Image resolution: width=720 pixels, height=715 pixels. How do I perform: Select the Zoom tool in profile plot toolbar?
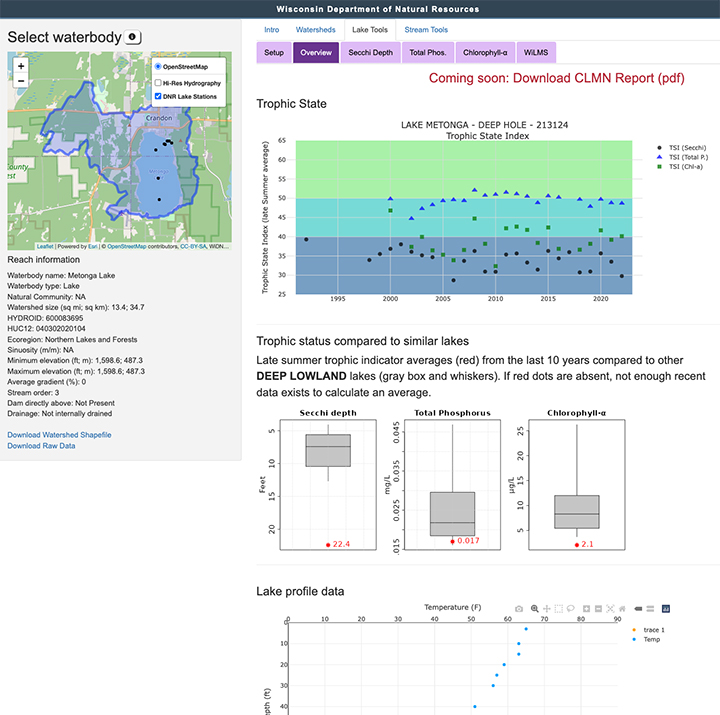[x=534, y=609]
